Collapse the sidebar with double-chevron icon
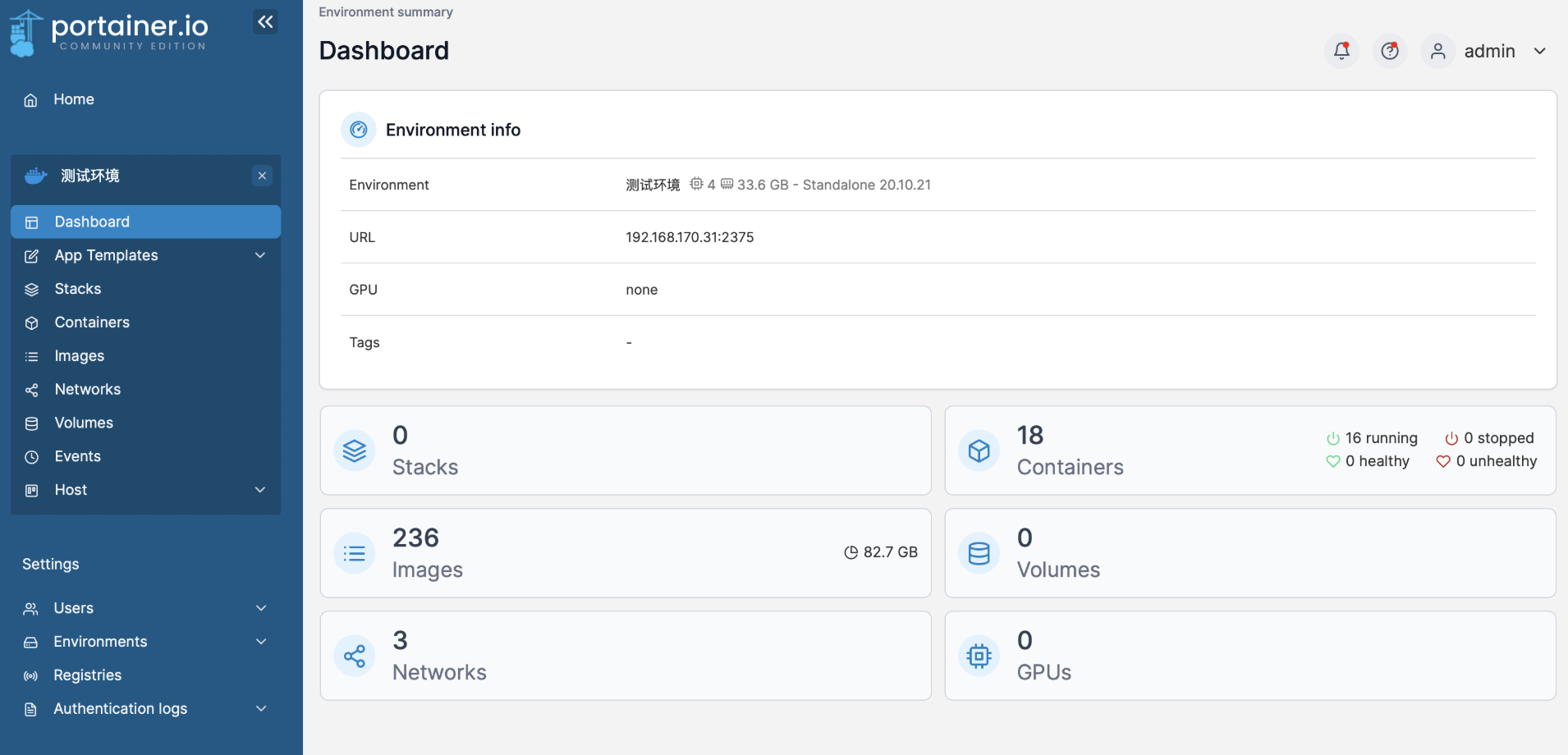Image resolution: width=1568 pixels, height=755 pixels. point(265,22)
